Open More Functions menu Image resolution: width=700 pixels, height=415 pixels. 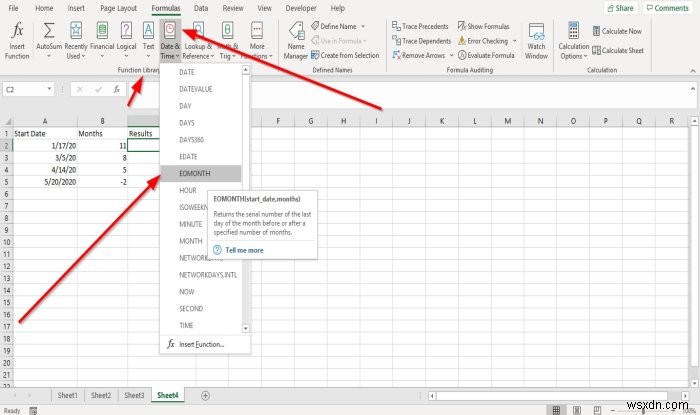tap(257, 40)
